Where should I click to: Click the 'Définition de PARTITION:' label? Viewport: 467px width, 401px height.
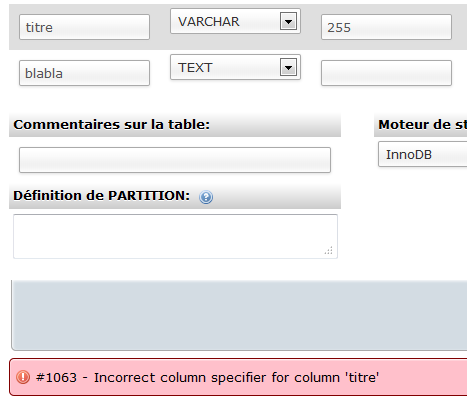point(102,196)
